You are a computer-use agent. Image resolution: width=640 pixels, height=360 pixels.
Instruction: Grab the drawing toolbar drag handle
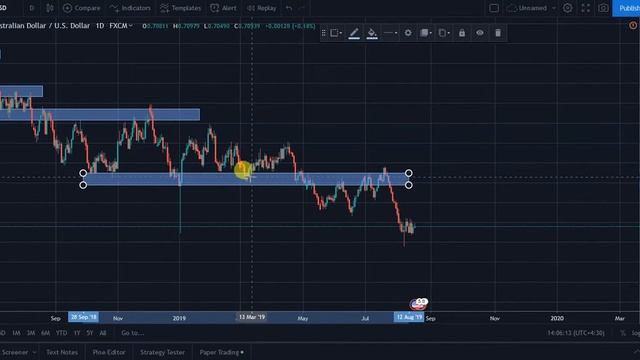point(324,33)
